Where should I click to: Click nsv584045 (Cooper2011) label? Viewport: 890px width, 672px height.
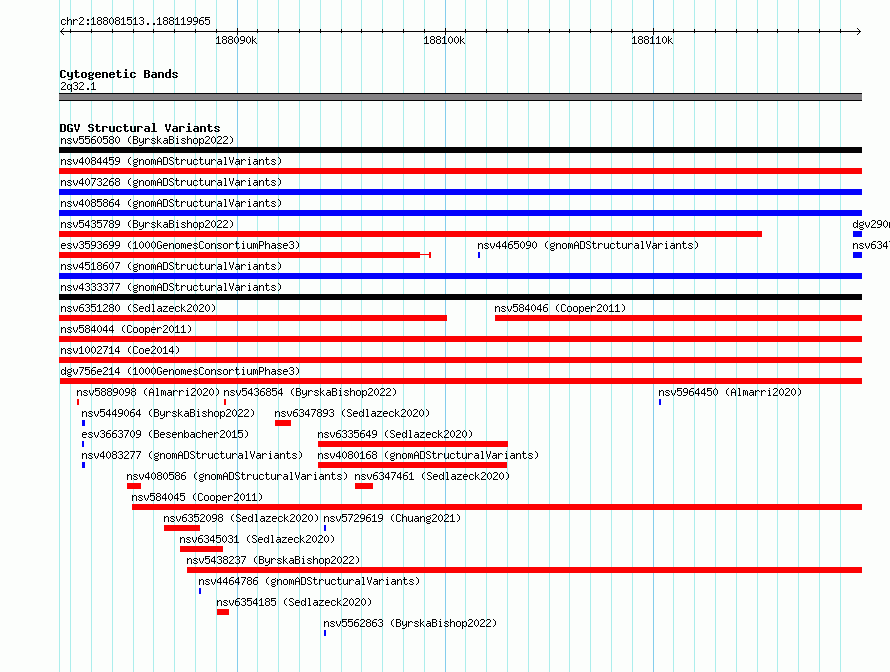[197, 497]
